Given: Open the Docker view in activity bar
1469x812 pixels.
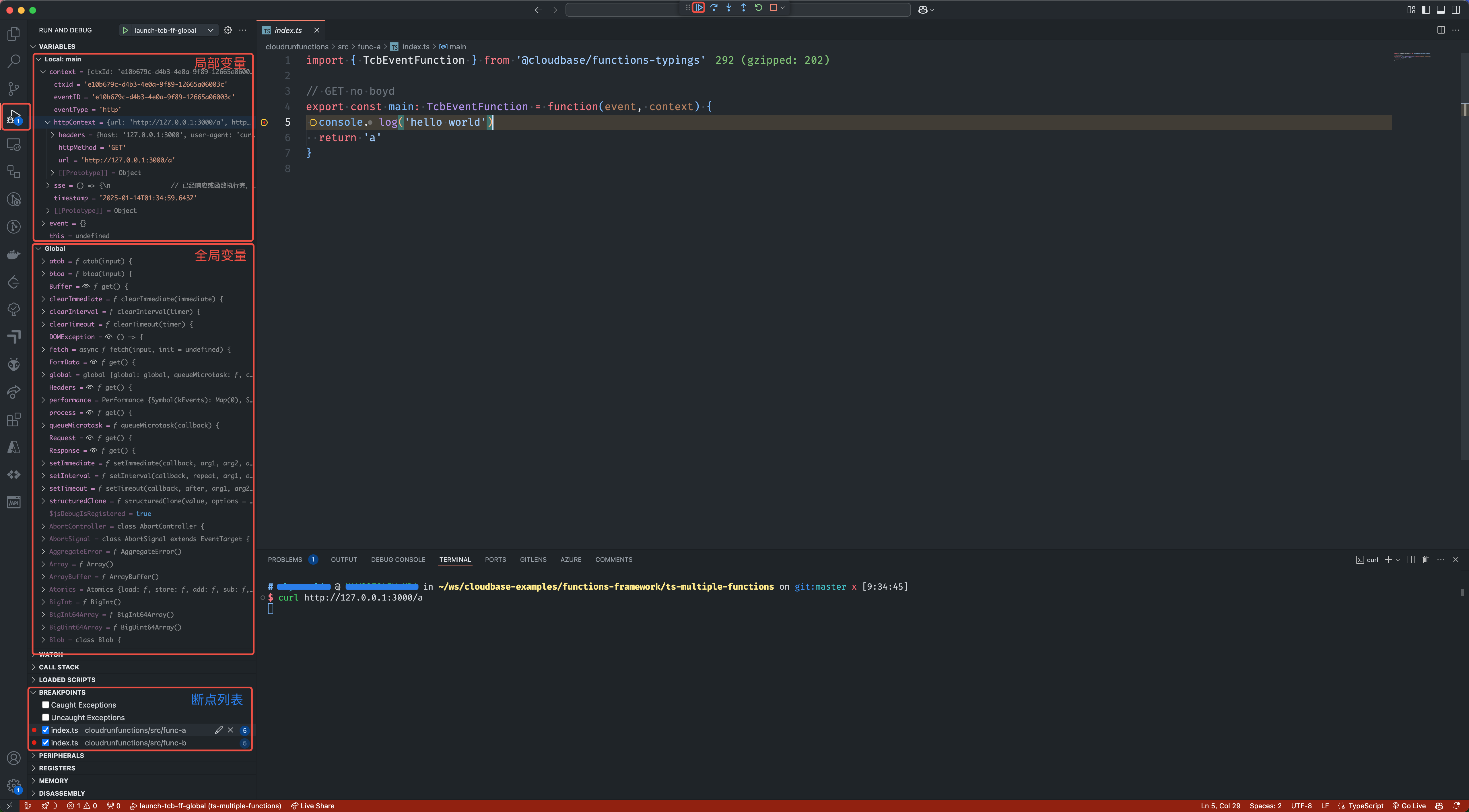Looking at the screenshot, I should 14,254.
